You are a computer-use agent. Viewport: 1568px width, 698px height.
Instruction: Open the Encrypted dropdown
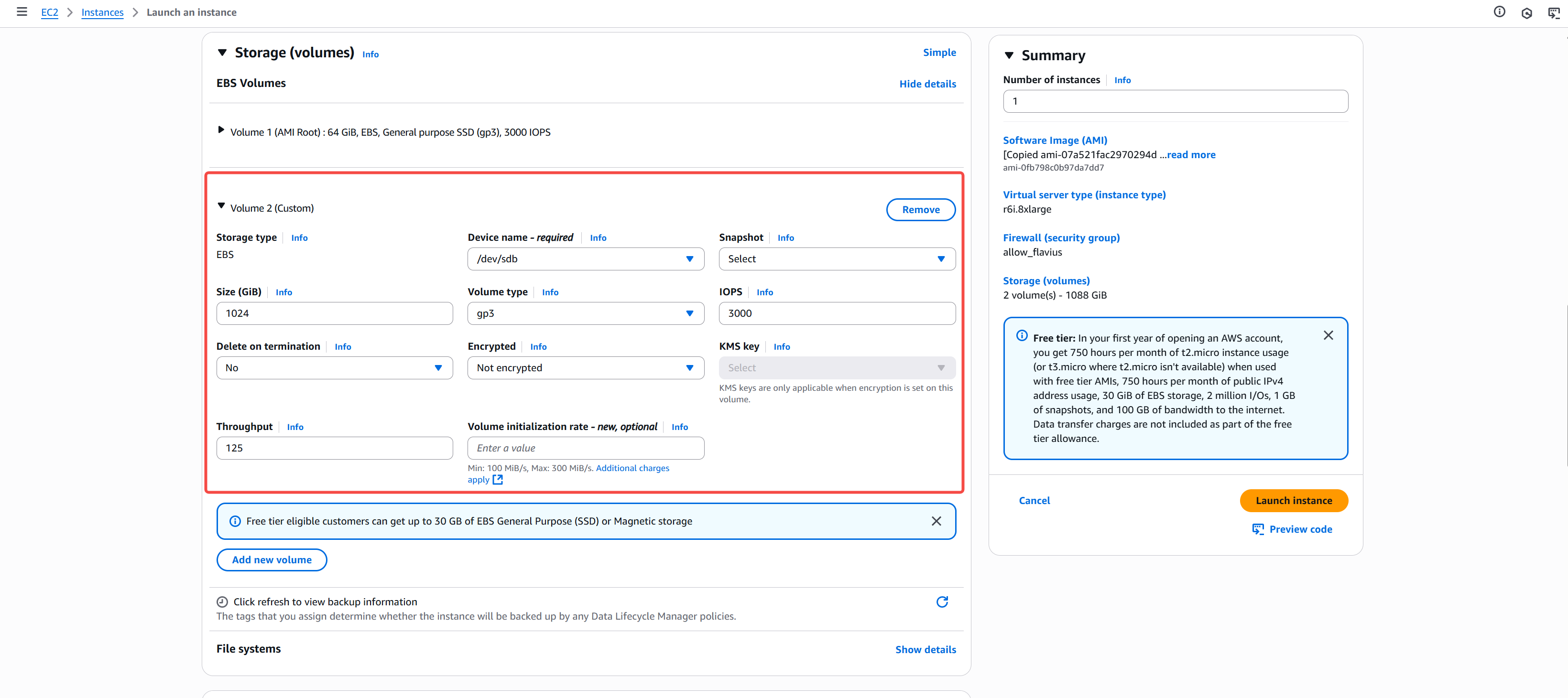click(585, 367)
